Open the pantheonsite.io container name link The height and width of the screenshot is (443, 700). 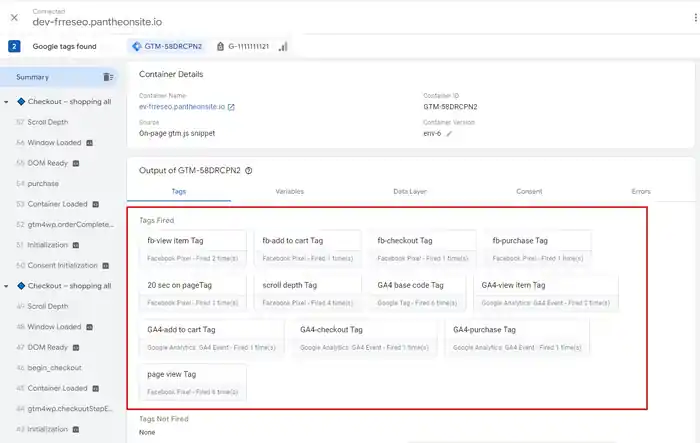(x=182, y=107)
